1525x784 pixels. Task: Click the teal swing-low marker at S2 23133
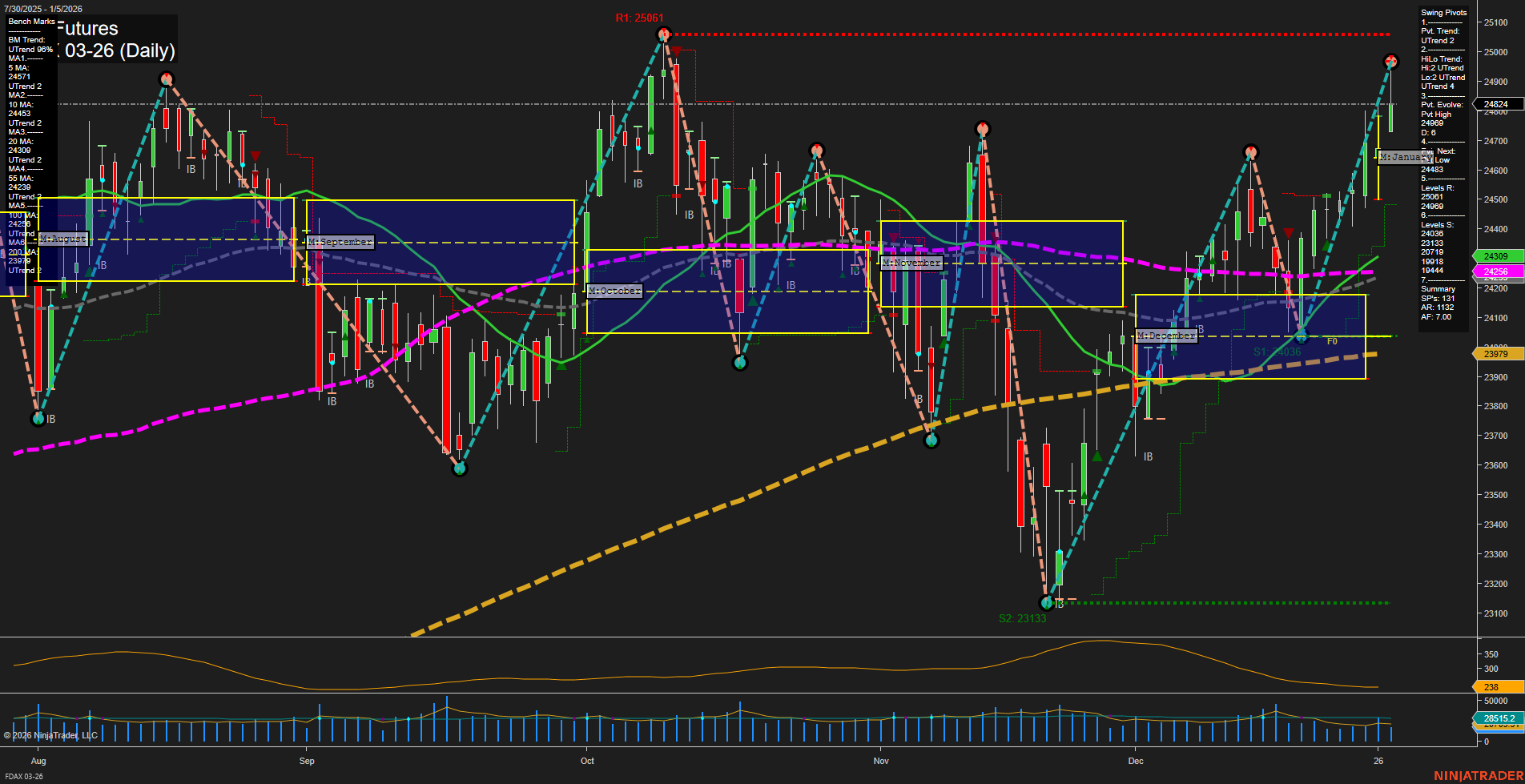tap(1046, 603)
